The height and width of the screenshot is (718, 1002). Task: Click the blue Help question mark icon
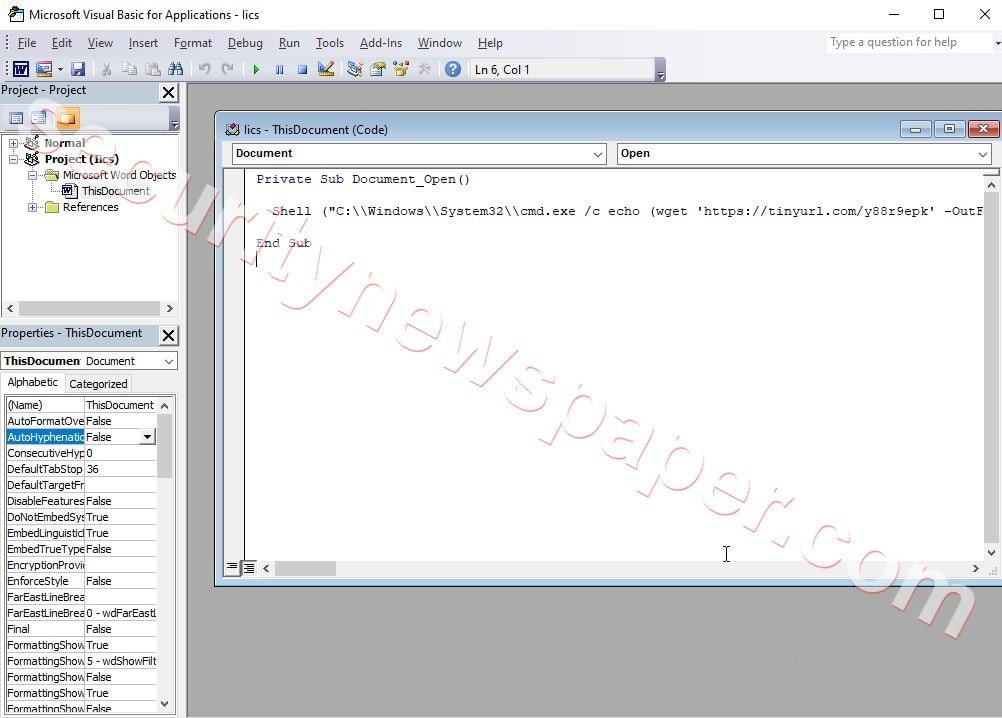pyautogui.click(x=452, y=69)
